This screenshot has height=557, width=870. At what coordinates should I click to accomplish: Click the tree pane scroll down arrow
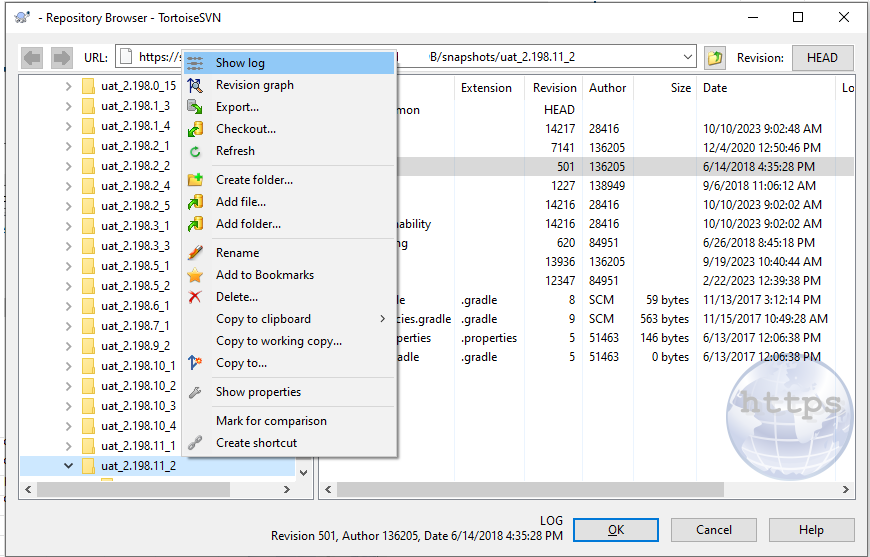304,473
